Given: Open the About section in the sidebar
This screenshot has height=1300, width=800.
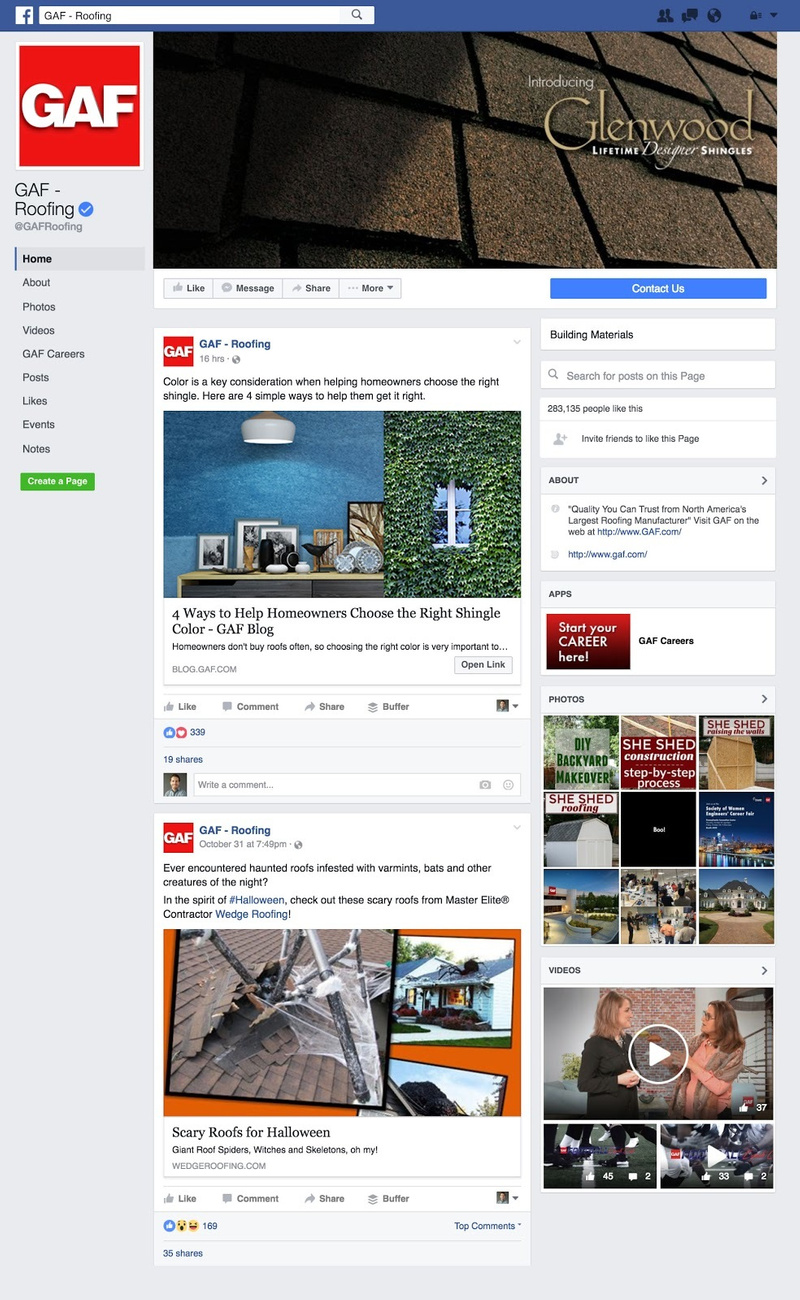Looking at the screenshot, I should point(37,283).
